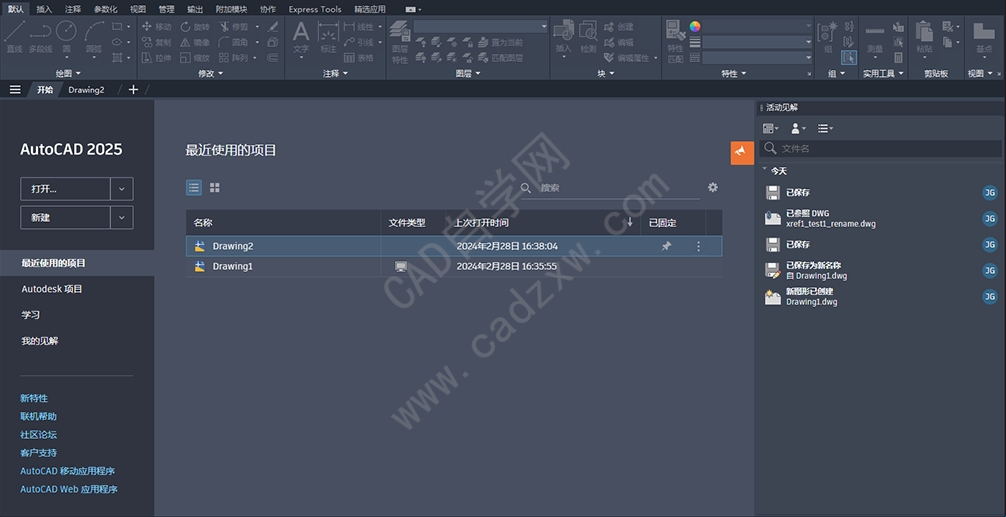
Task: Open the Insert (插入) ribbon tab
Action: (44, 9)
